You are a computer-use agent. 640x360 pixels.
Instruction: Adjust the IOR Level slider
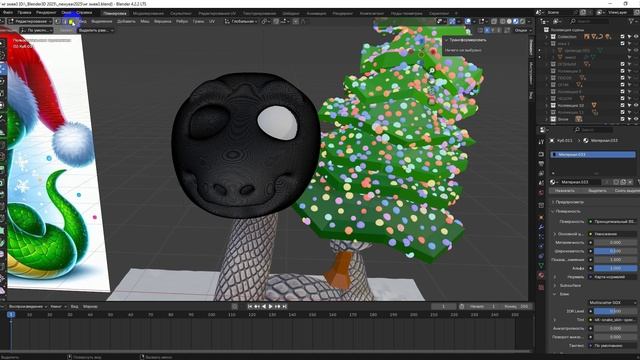pos(615,311)
